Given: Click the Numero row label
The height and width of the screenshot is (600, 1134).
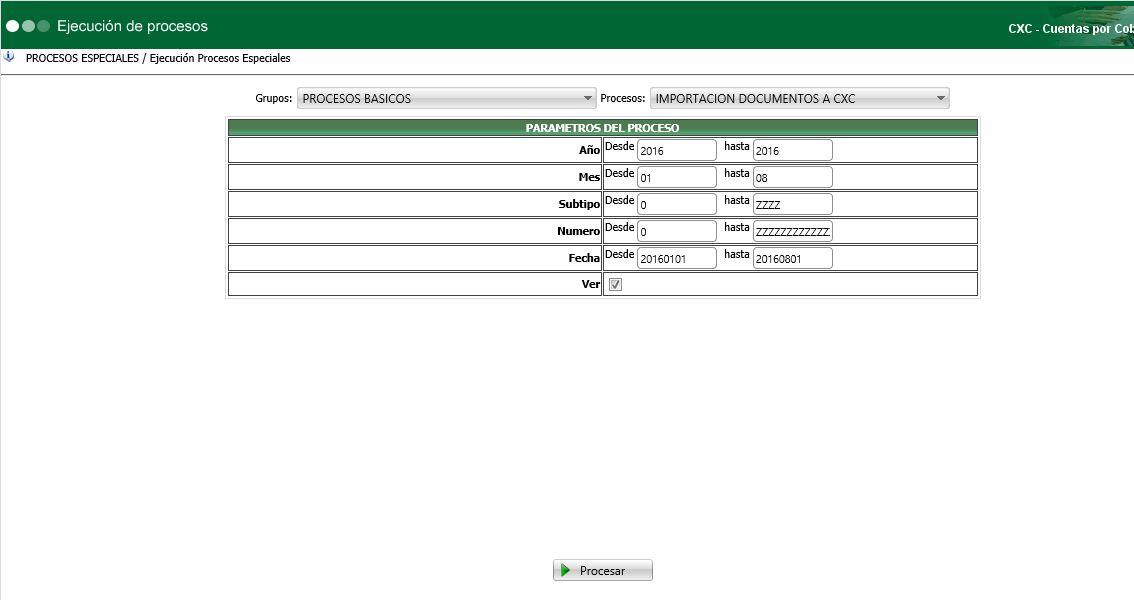Looking at the screenshot, I should pos(579,231).
